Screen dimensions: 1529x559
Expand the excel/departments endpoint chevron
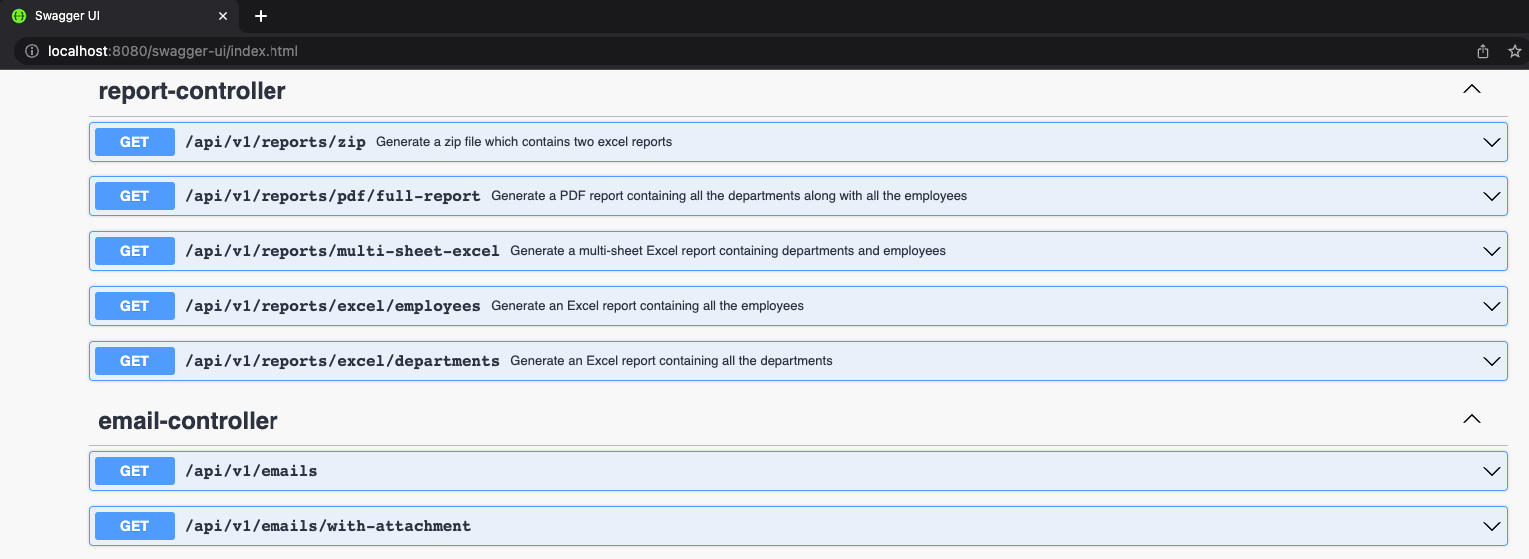tap(1492, 361)
